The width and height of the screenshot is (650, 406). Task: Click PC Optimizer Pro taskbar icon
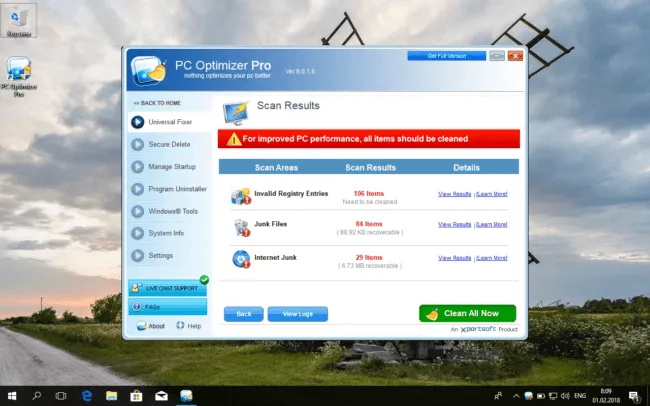tap(186, 396)
